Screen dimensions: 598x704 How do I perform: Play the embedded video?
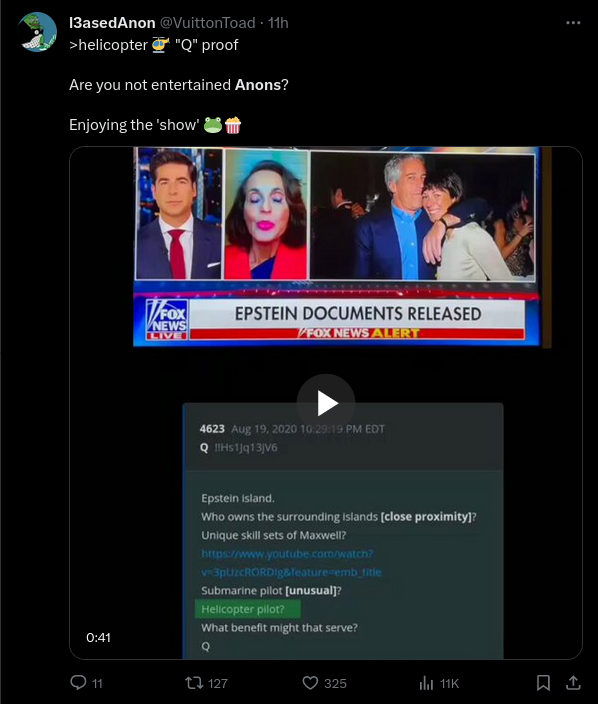point(326,403)
